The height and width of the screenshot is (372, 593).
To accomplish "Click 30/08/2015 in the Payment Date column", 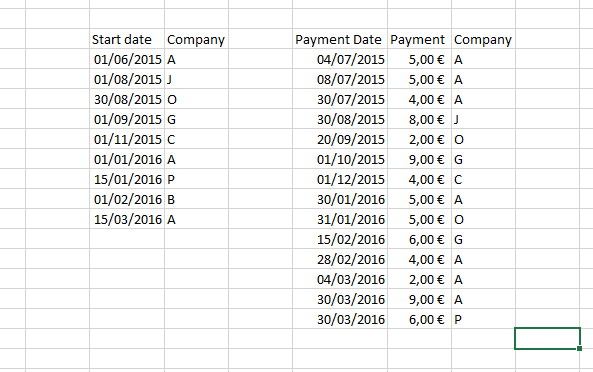I will pyautogui.click(x=340, y=119).
